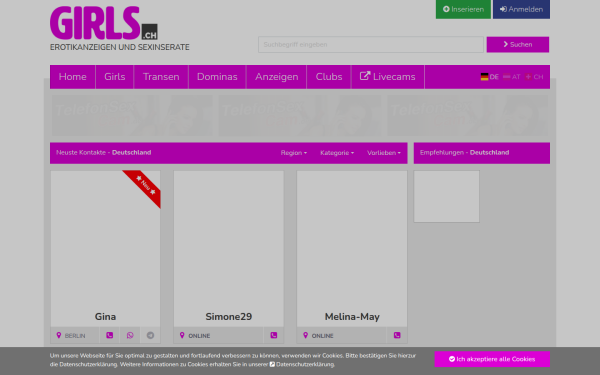This screenshot has width=600, height=375.
Task: Open the Livecams external link
Action: coord(388,77)
